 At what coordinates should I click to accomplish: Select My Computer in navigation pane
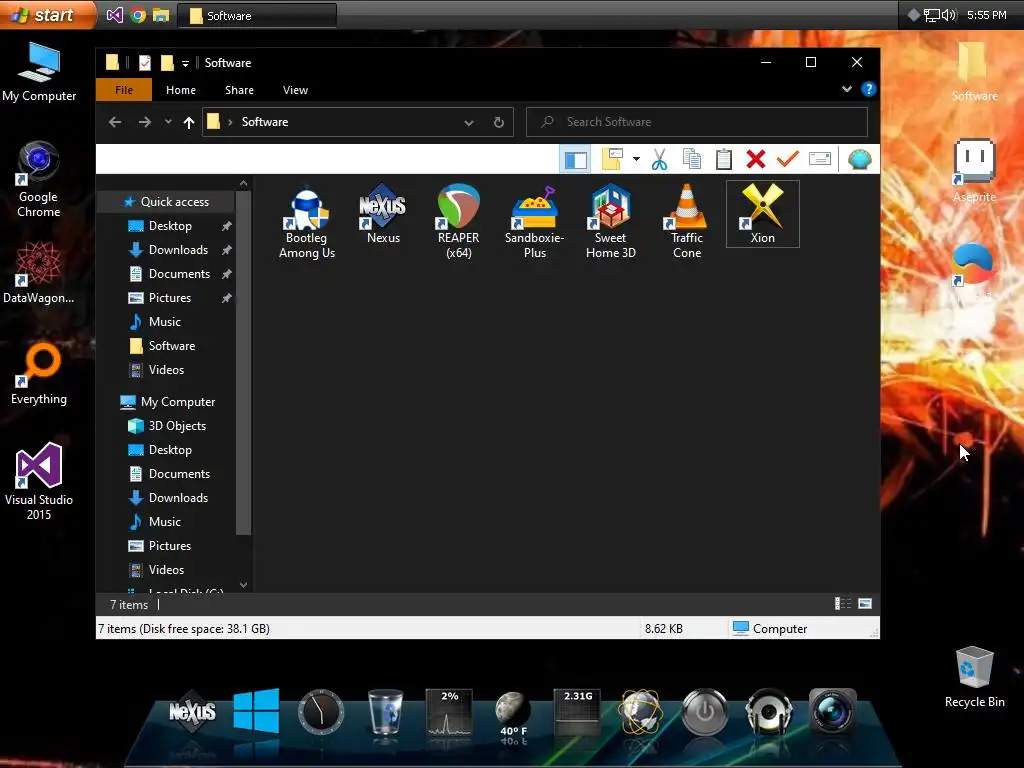tap(178, 402)
